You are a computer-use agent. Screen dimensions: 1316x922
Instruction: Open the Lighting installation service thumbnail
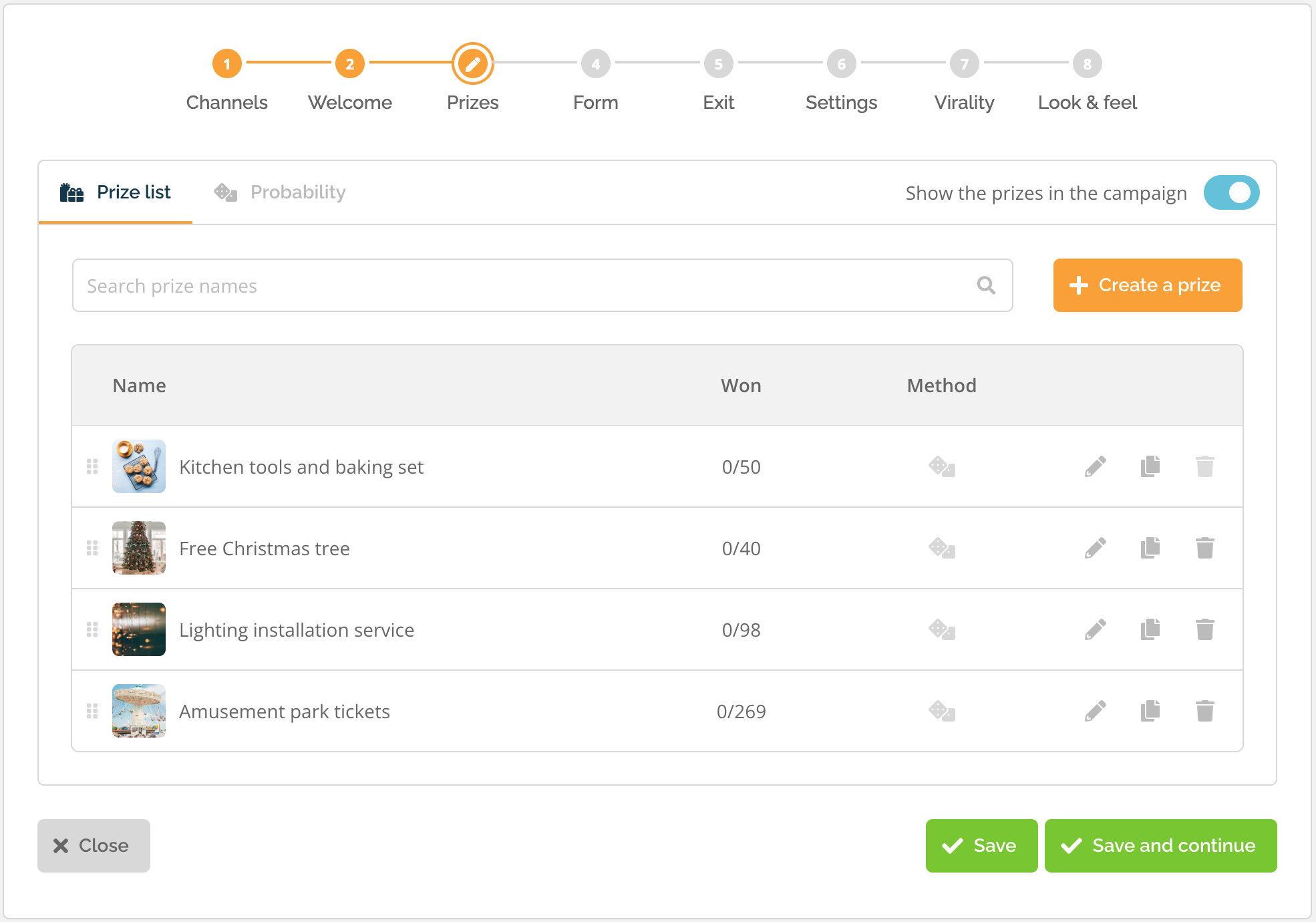pos(139,629)
